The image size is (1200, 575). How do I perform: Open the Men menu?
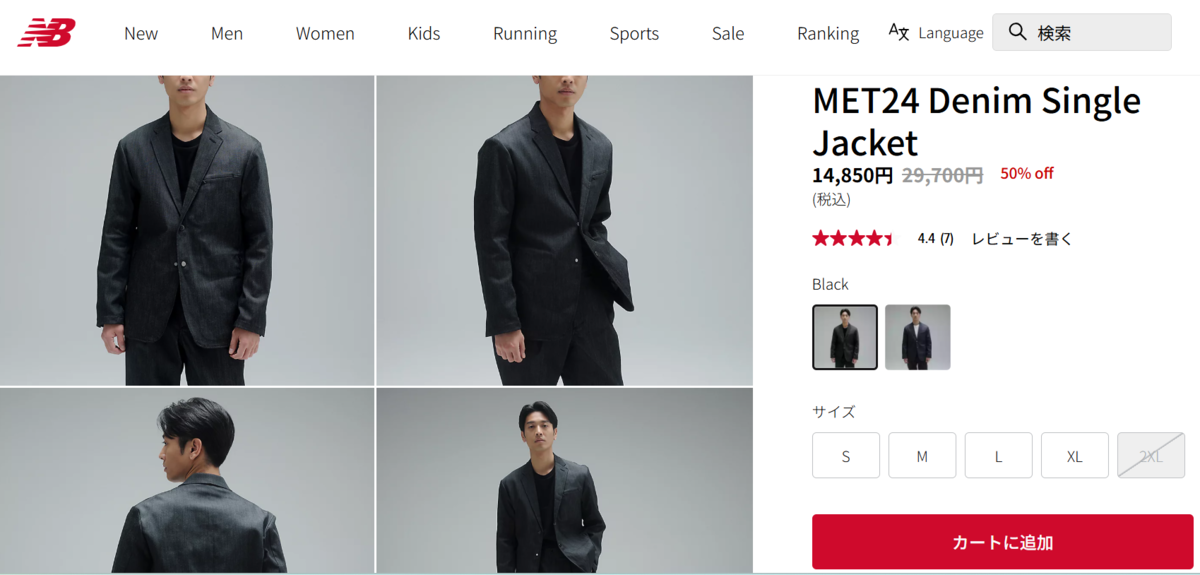click(227, 33)
